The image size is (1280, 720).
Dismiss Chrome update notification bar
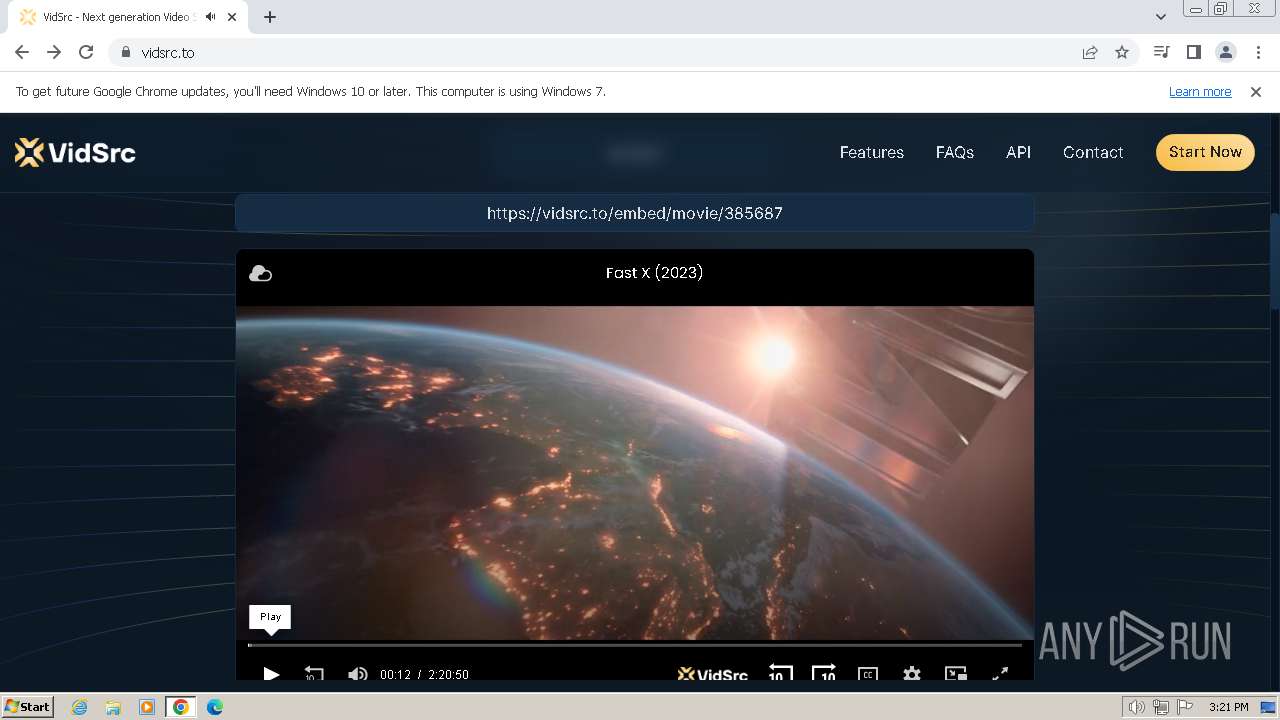tap(1256, 91)
